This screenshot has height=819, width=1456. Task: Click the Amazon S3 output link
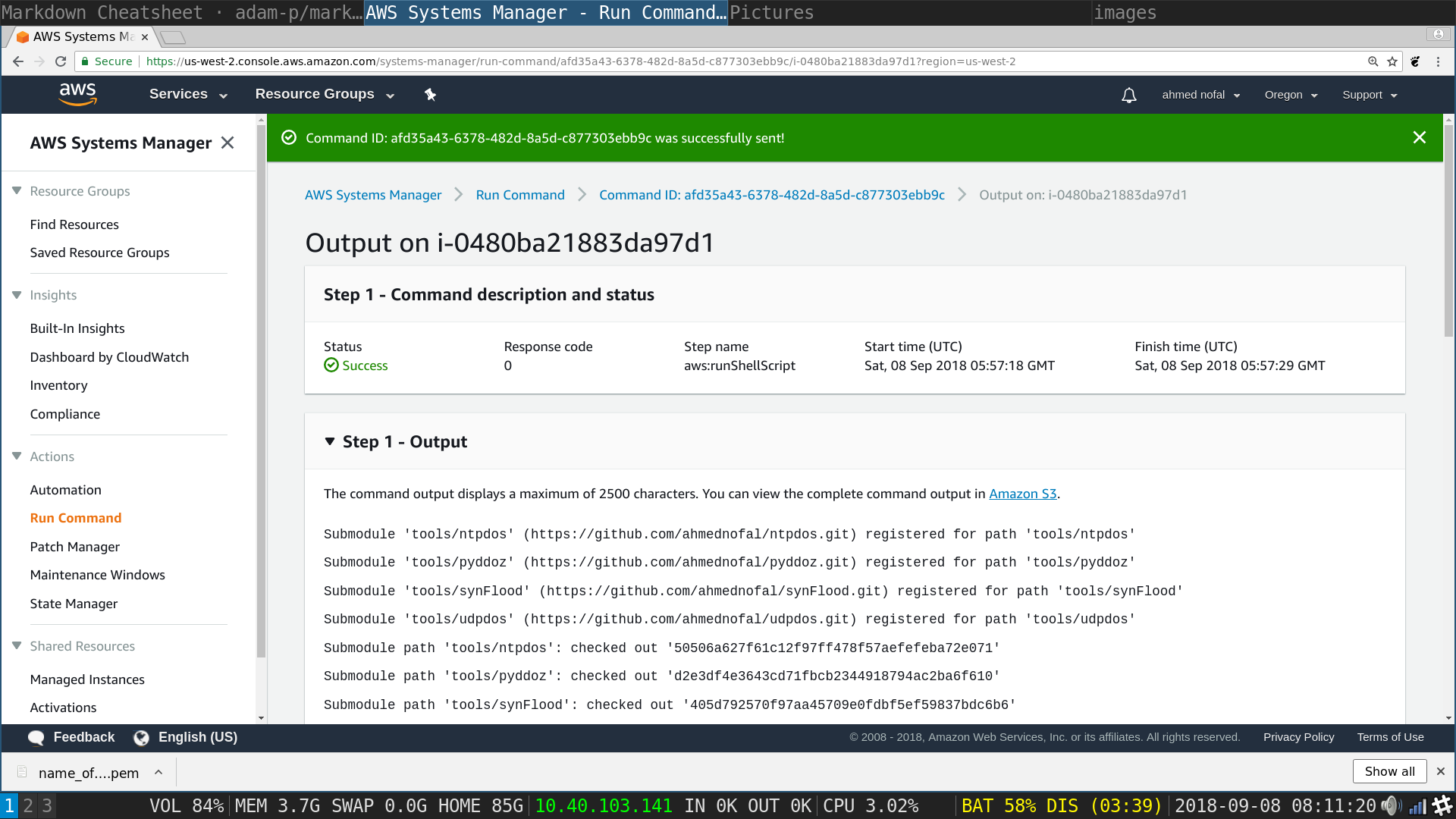1022,493
